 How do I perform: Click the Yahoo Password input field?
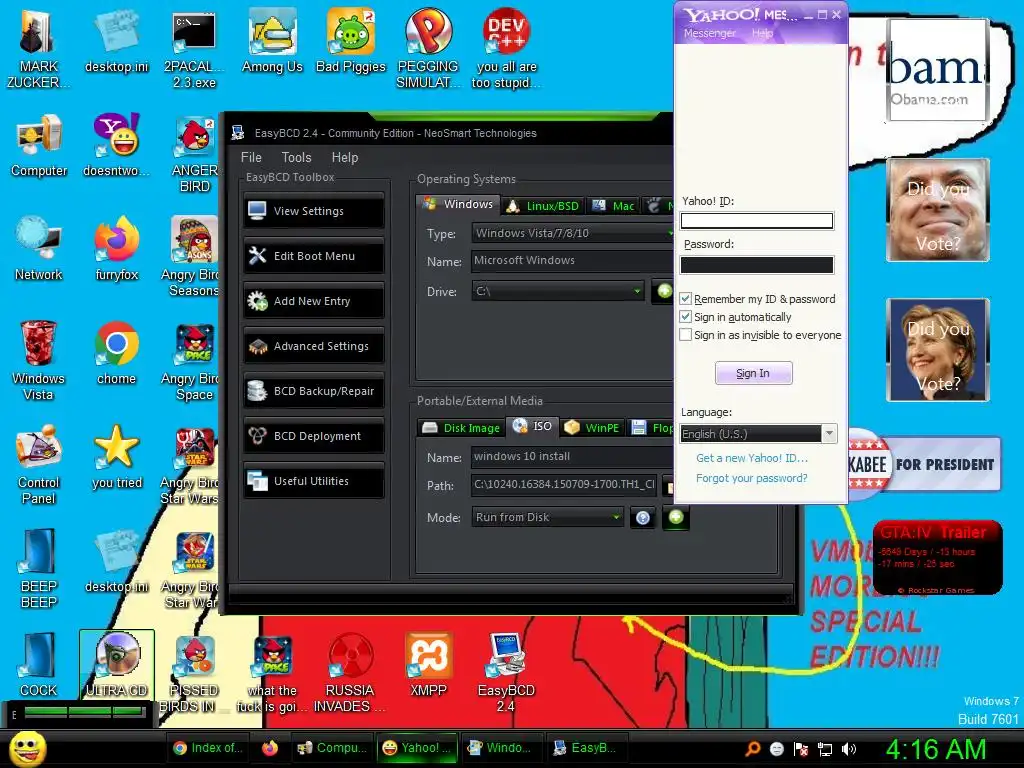[x=757, y=264]
